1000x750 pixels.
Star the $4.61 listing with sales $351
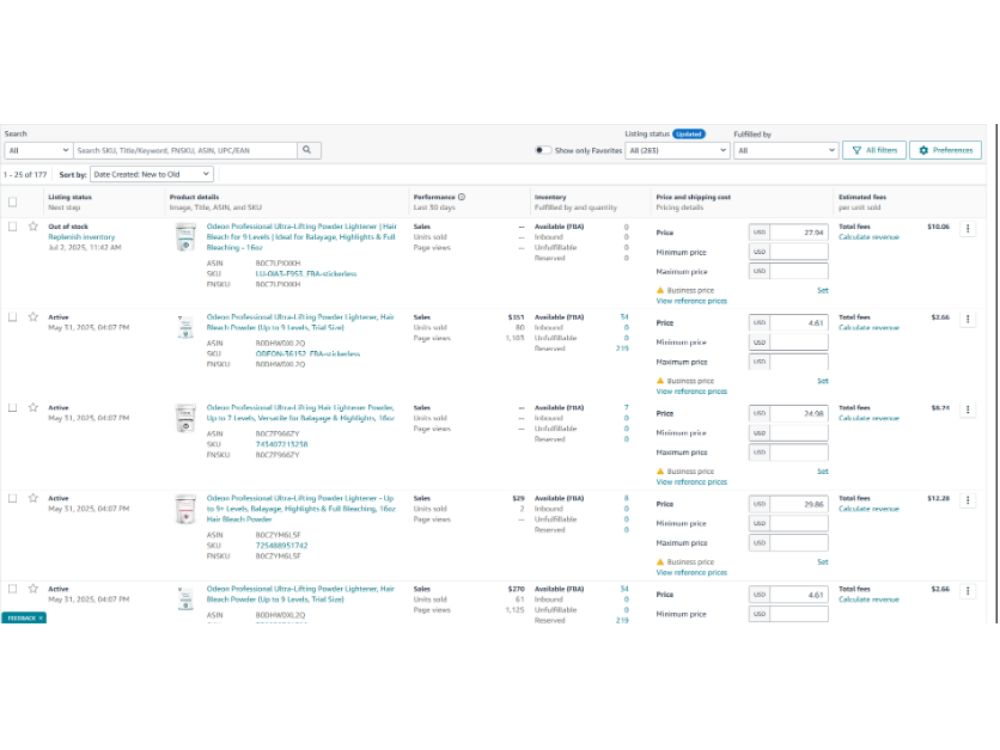[33, 317]
